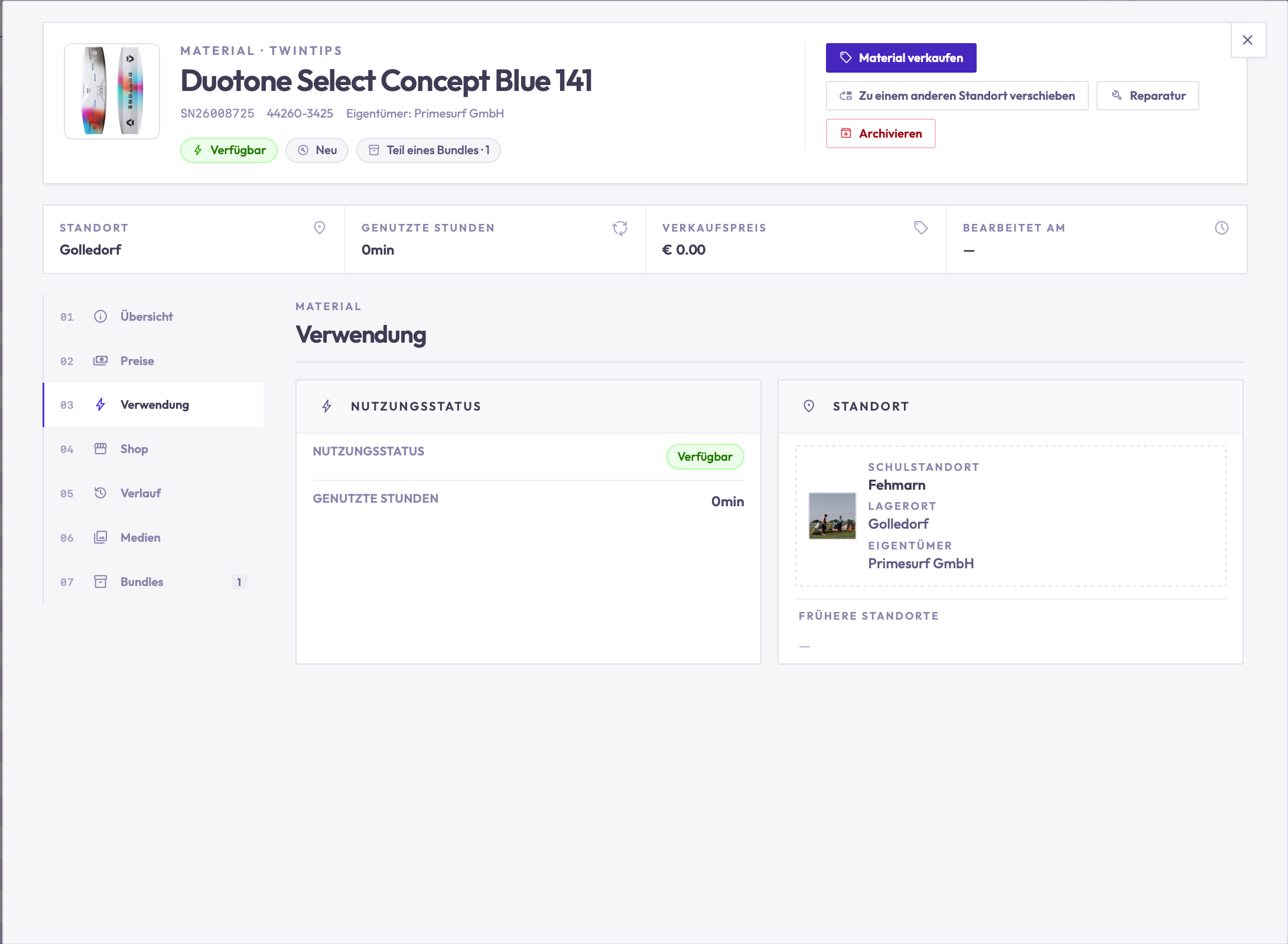The width and height of the screenshot is (1288, 944).
Task: Click the box icon beside Bundles in sidebar
Action: click(x=100, y=581)
